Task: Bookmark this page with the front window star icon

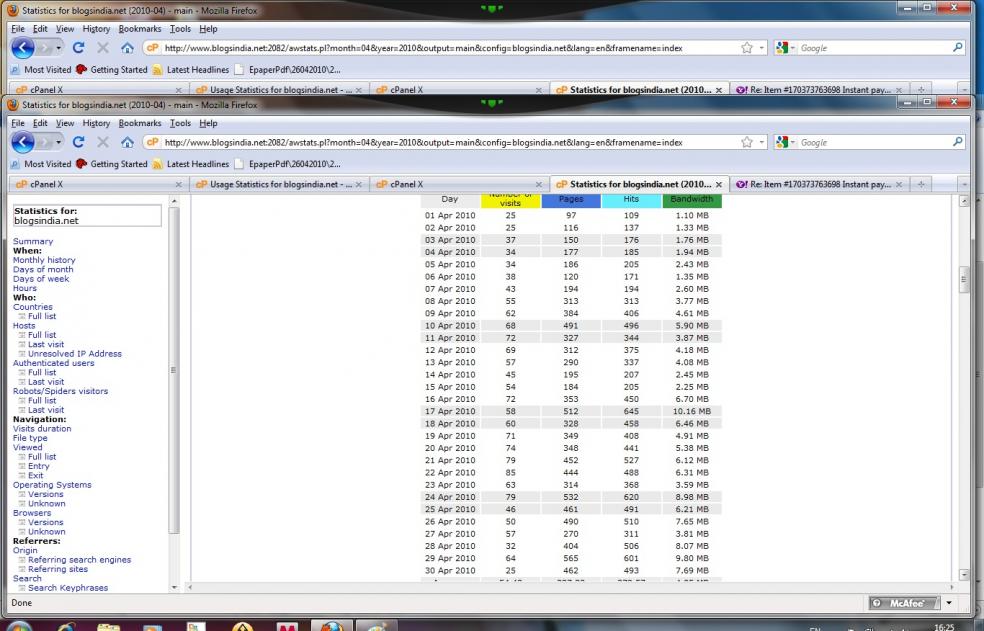Action: click(747, 143)
